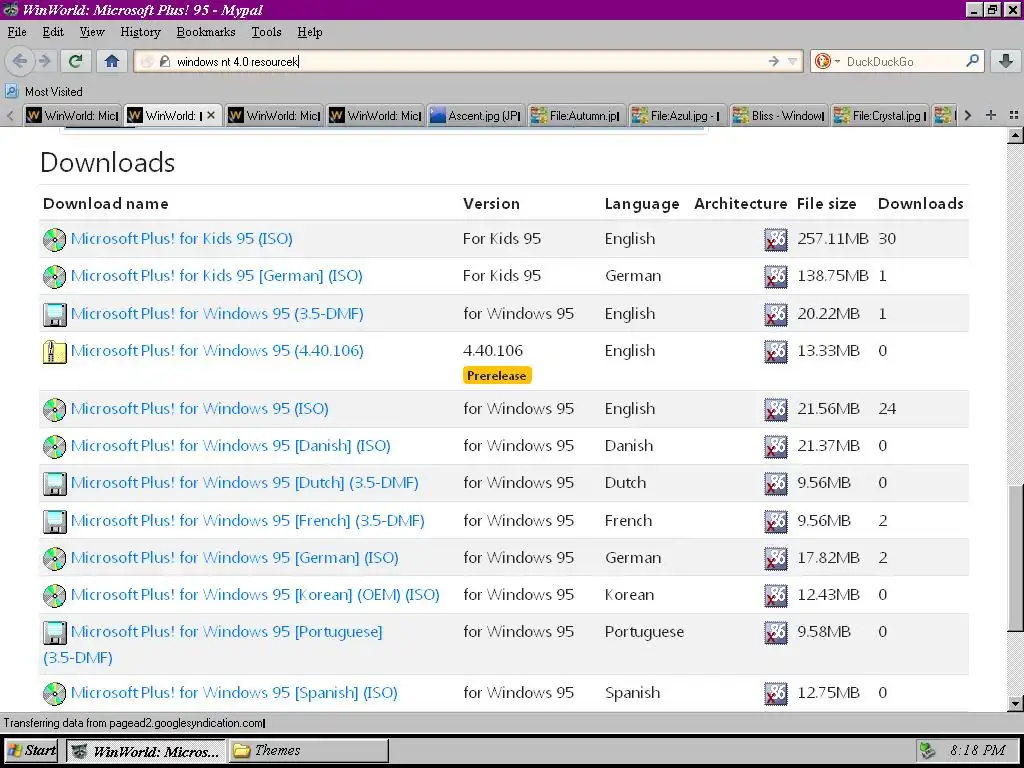Click the x86 architecture icon in the 13.33MB row

(776, 352)
